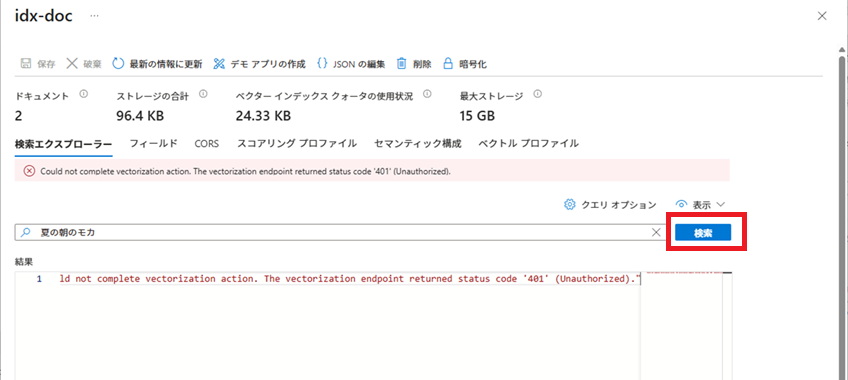Click the 保存 save icon
The image size is (848, 380).
point(25,64)
